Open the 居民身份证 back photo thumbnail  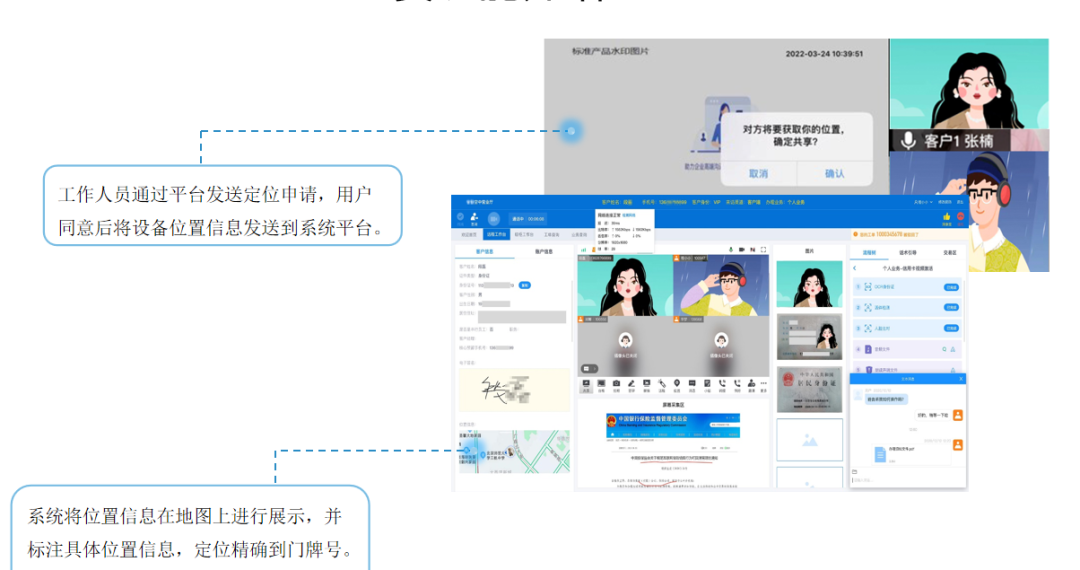[809, 390]
